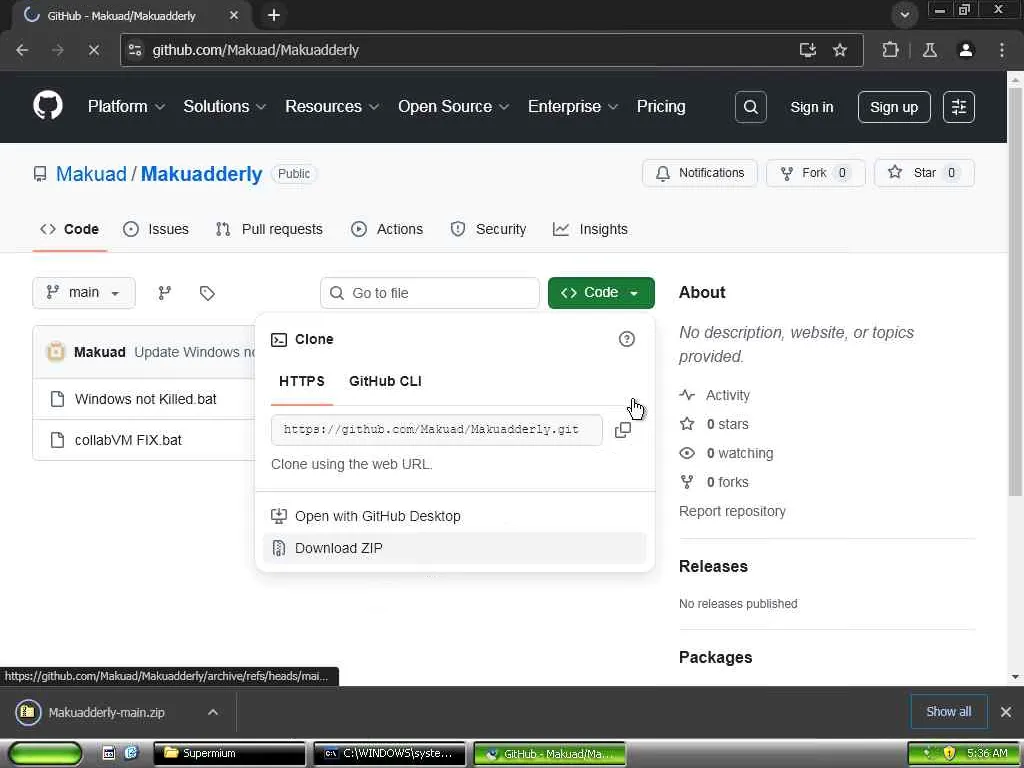Image resolution: width=1024 pixels, height=768 pixels.
Task: Copy clone URL to clipboard
Action: click(x=623, y=430)
